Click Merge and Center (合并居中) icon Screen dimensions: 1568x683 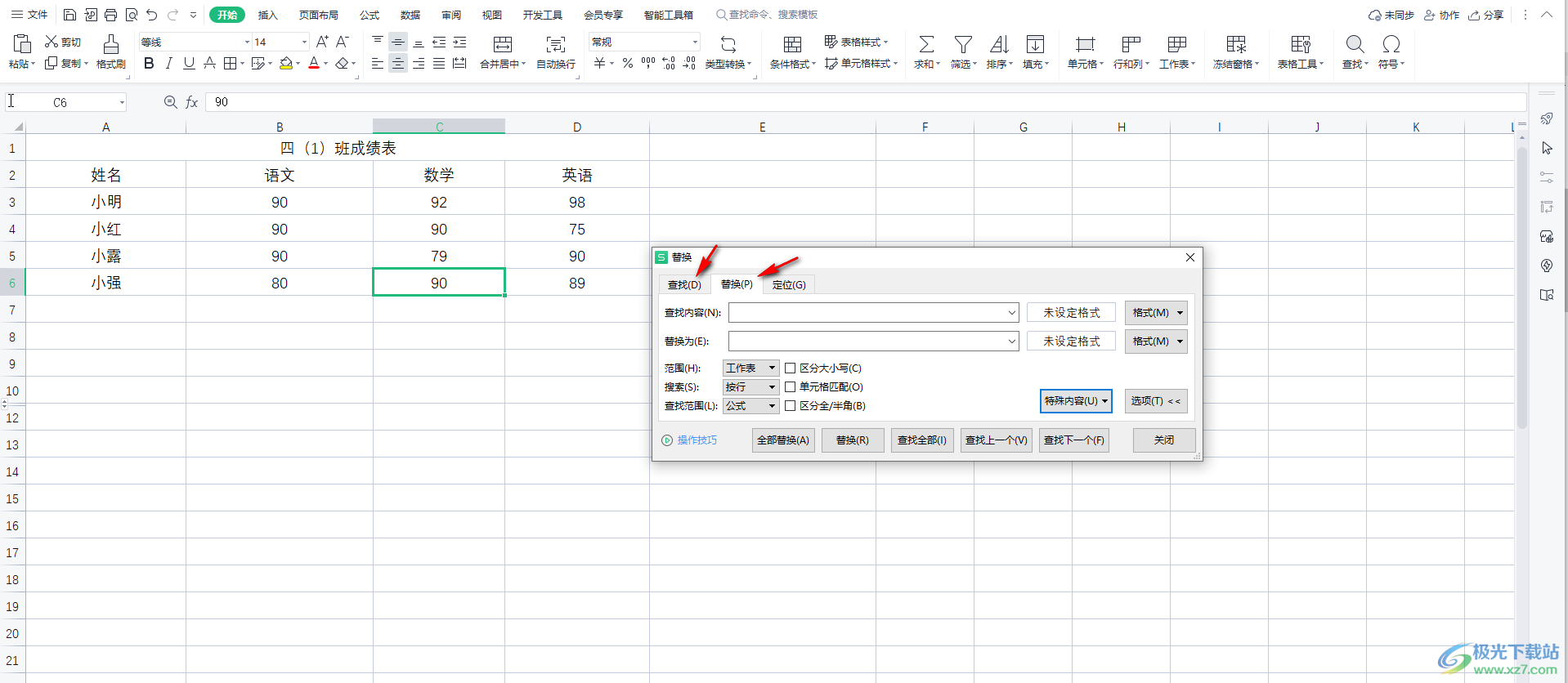(503, 44)
